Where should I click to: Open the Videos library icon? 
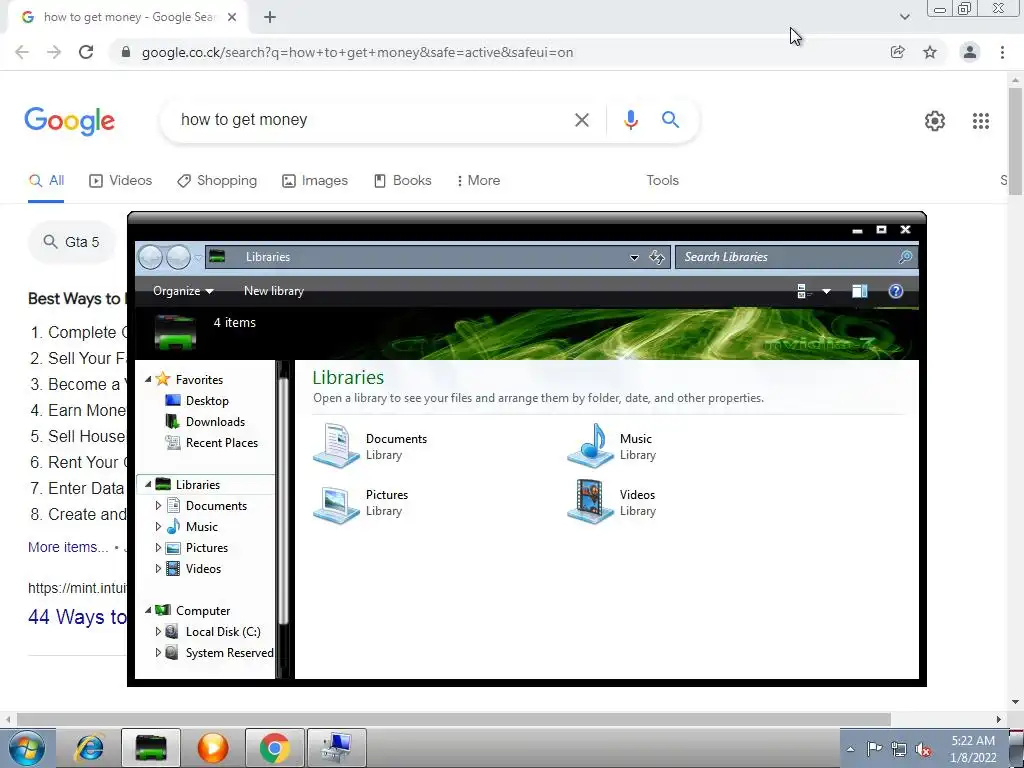pos(590,502)
